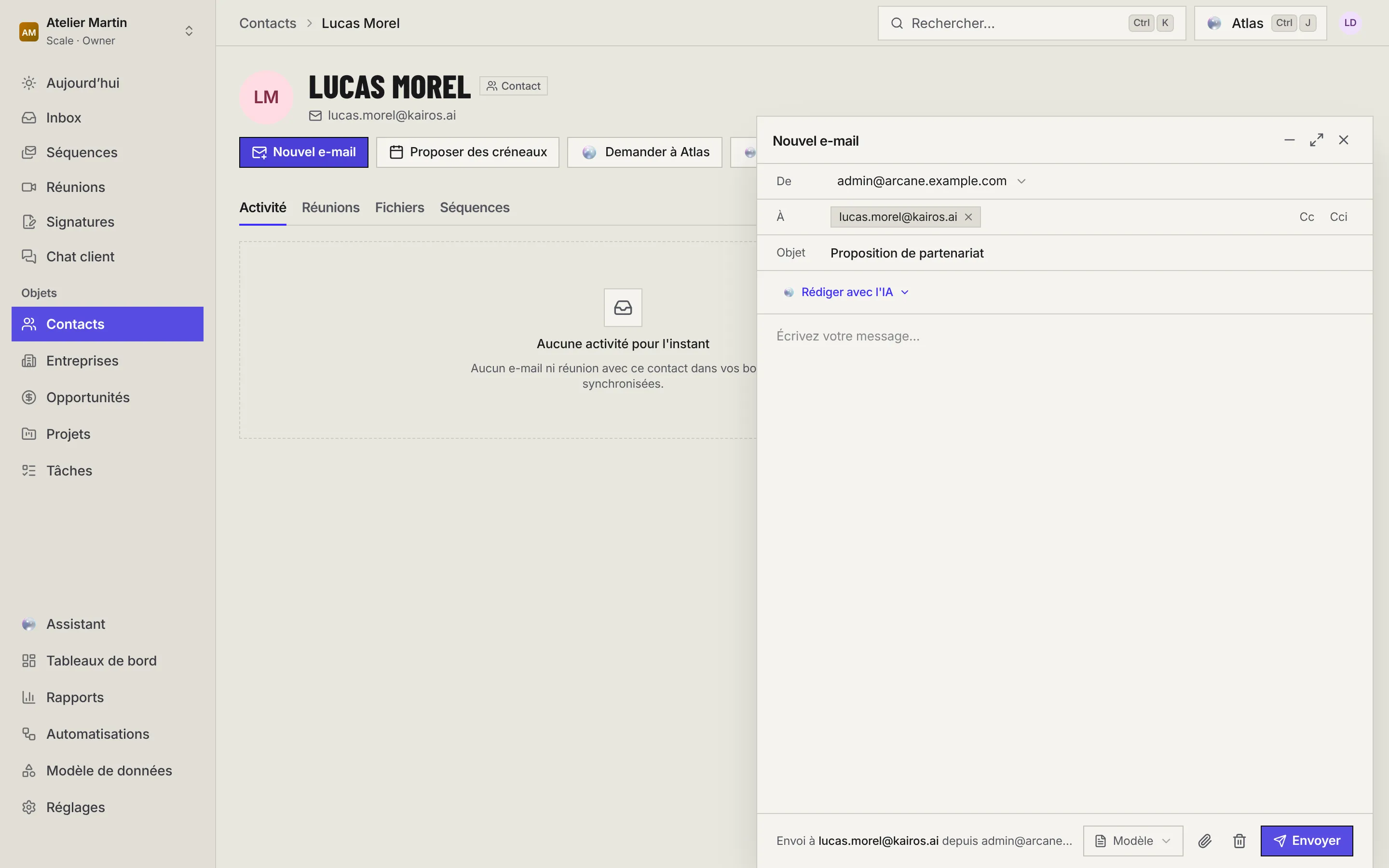Click the lucas.morel@kairos.ai address under name

[x=392, y=115]
